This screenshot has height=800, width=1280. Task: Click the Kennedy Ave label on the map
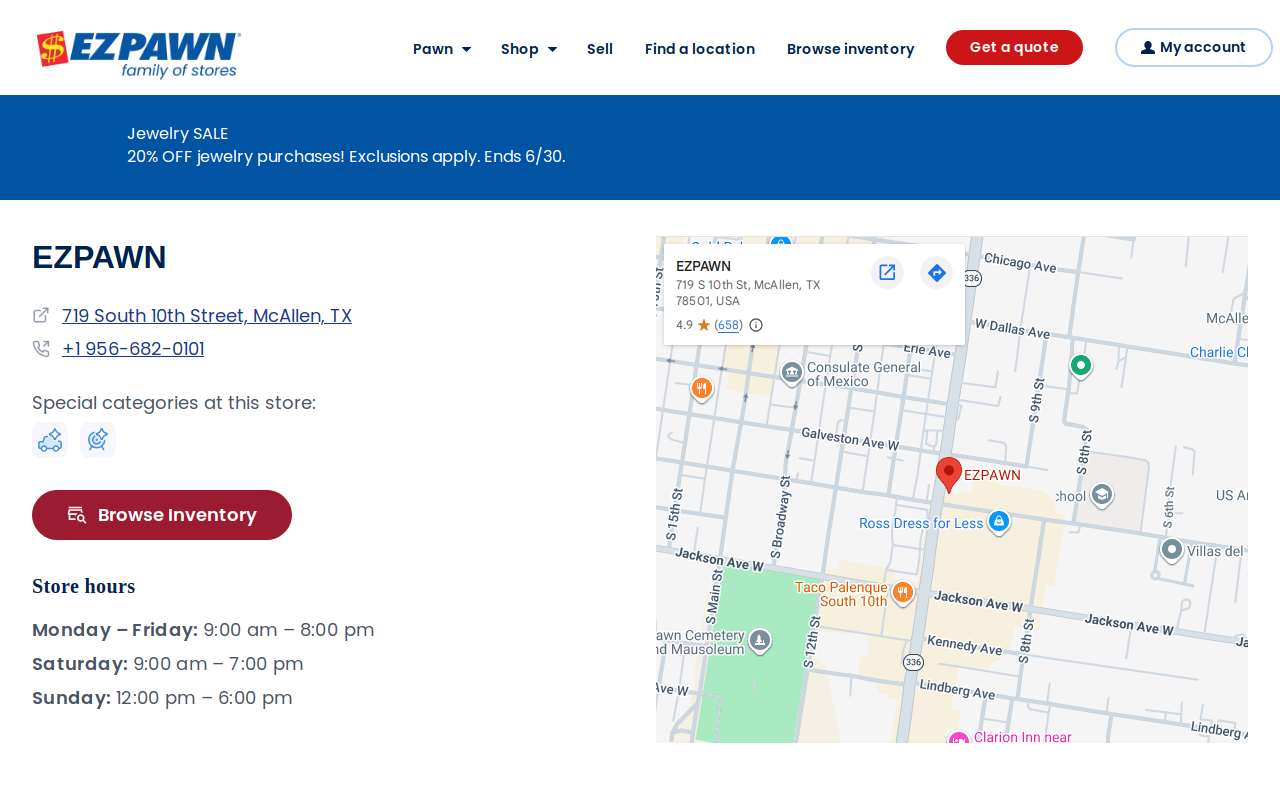(x=965, y=645)
